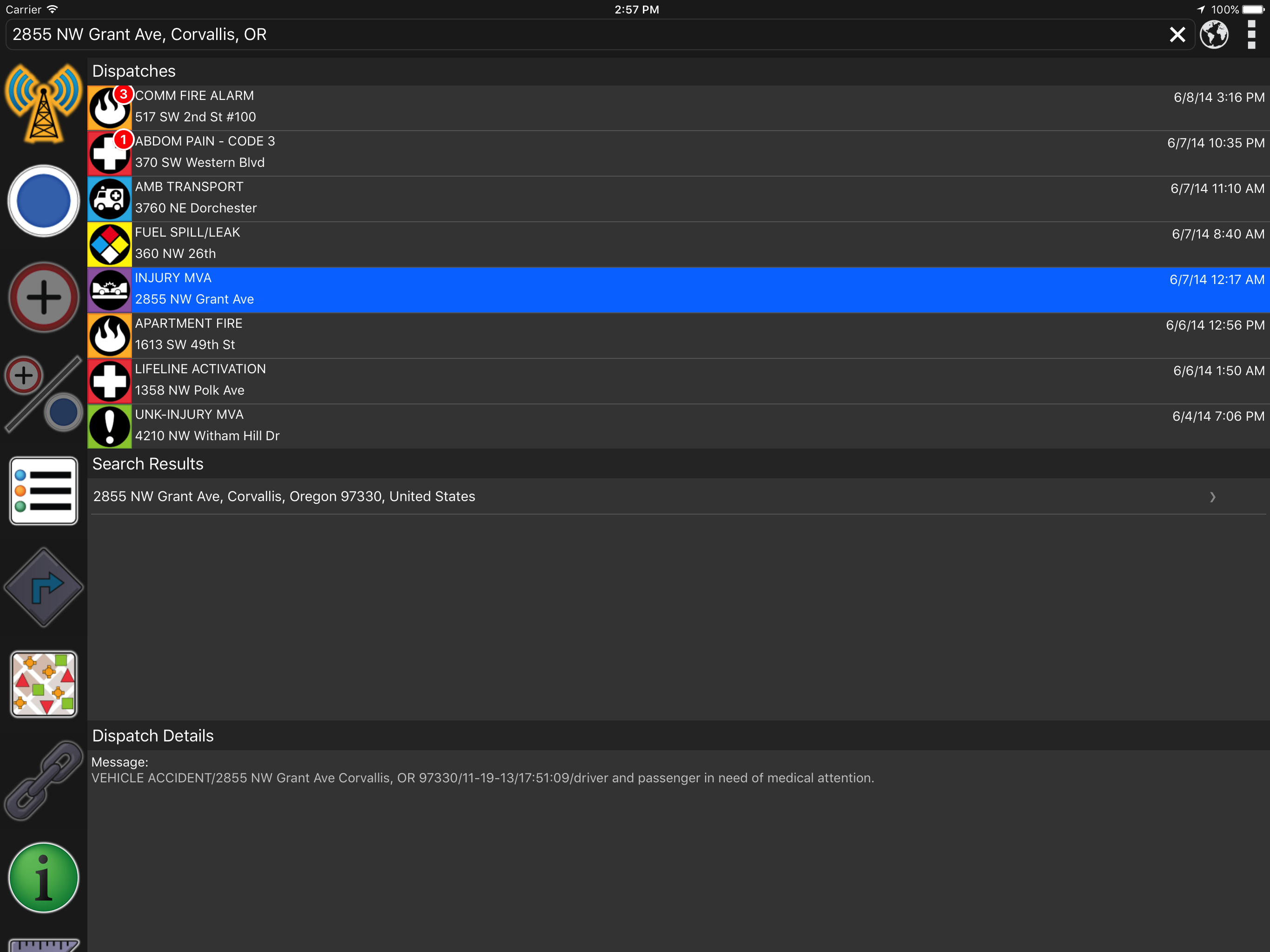1270x952 pixels.
Task: Tap the 4210 NW Witham Hill Dr address
Action: tap(207, 436)
